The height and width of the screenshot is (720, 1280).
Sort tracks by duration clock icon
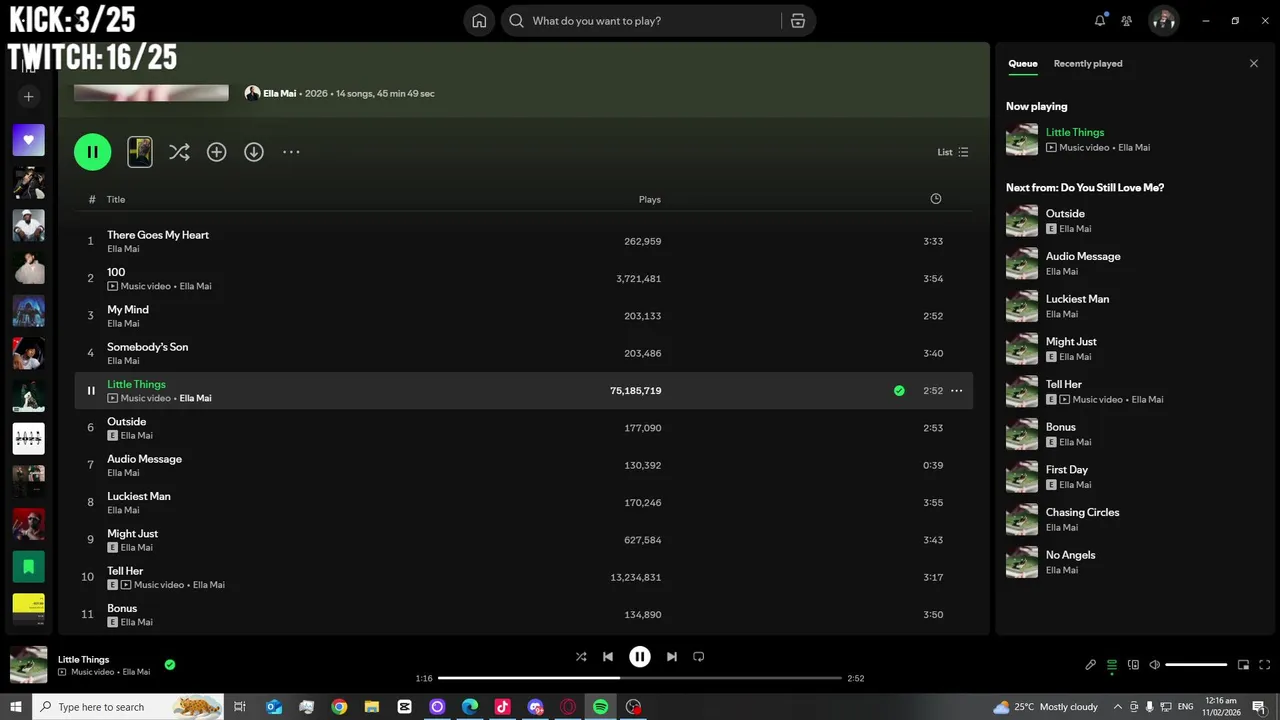[936, 199]
